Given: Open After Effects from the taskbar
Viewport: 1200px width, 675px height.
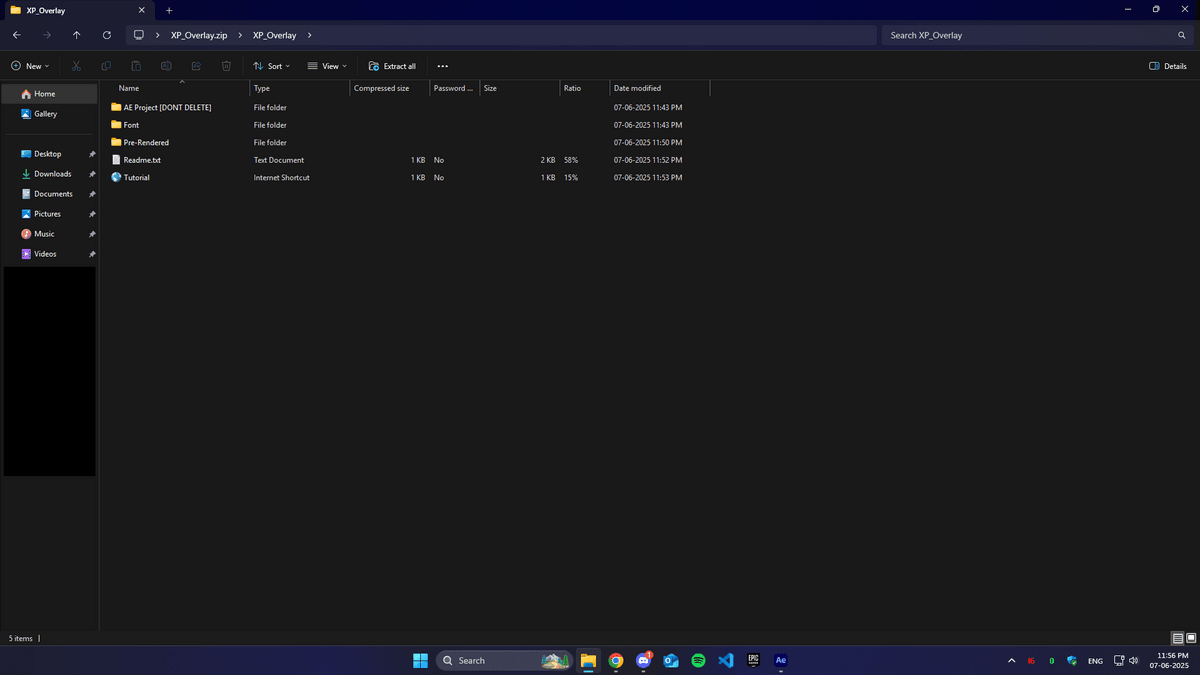Looking at the screenshot, I should coord(781,660).
